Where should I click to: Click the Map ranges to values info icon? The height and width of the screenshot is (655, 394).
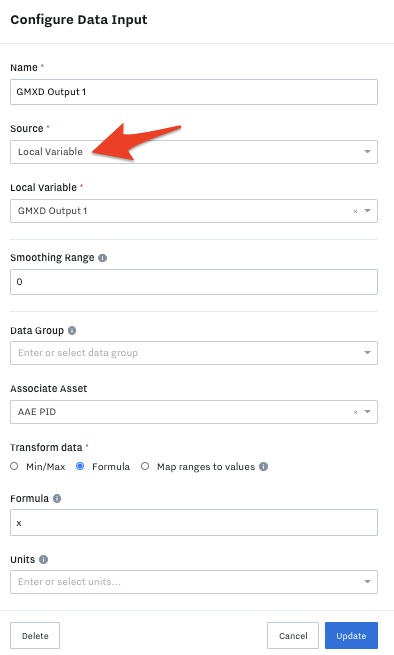coord(263,467)
